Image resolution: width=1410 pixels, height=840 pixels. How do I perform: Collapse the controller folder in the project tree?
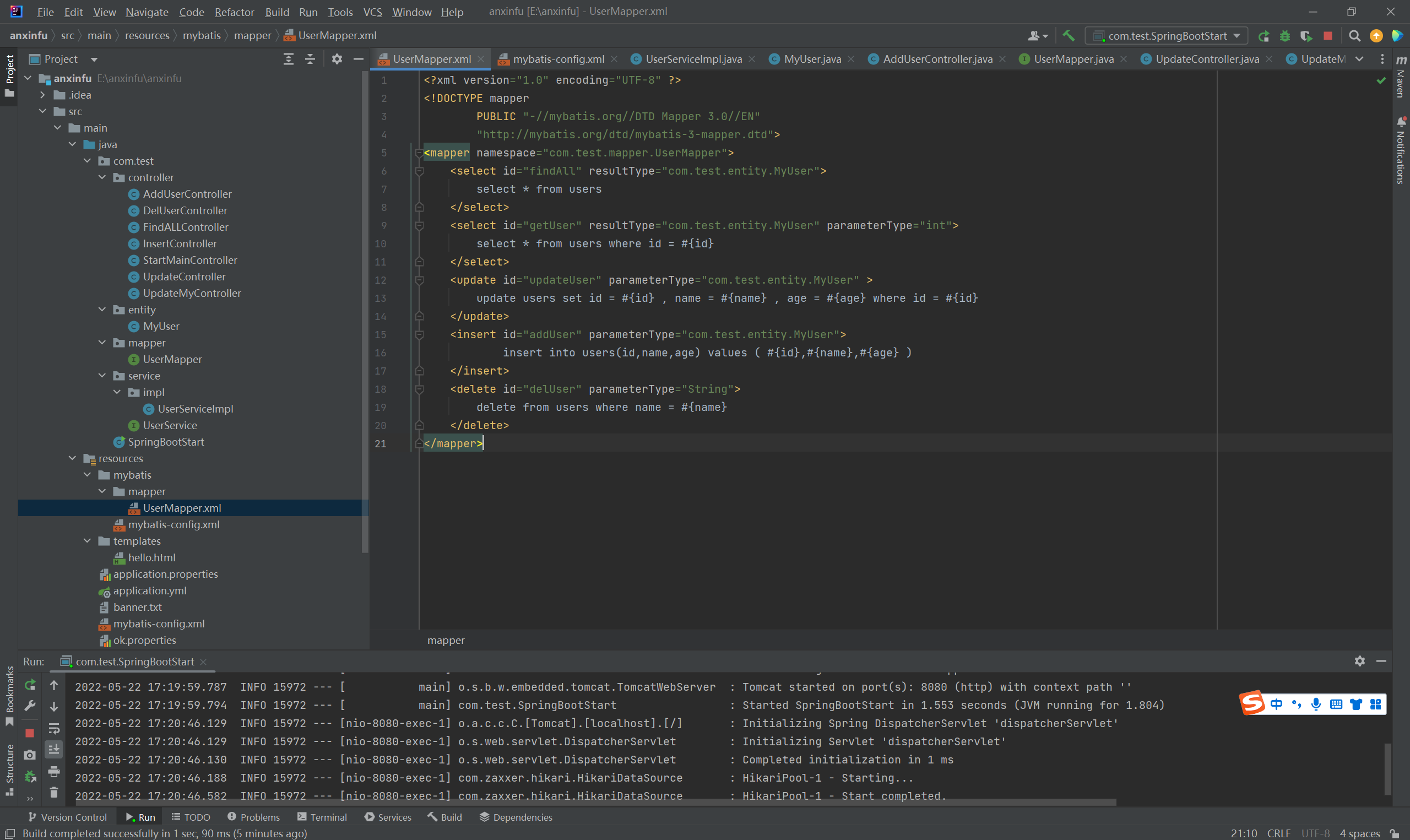pyautogui.click(x=102, y=177)
